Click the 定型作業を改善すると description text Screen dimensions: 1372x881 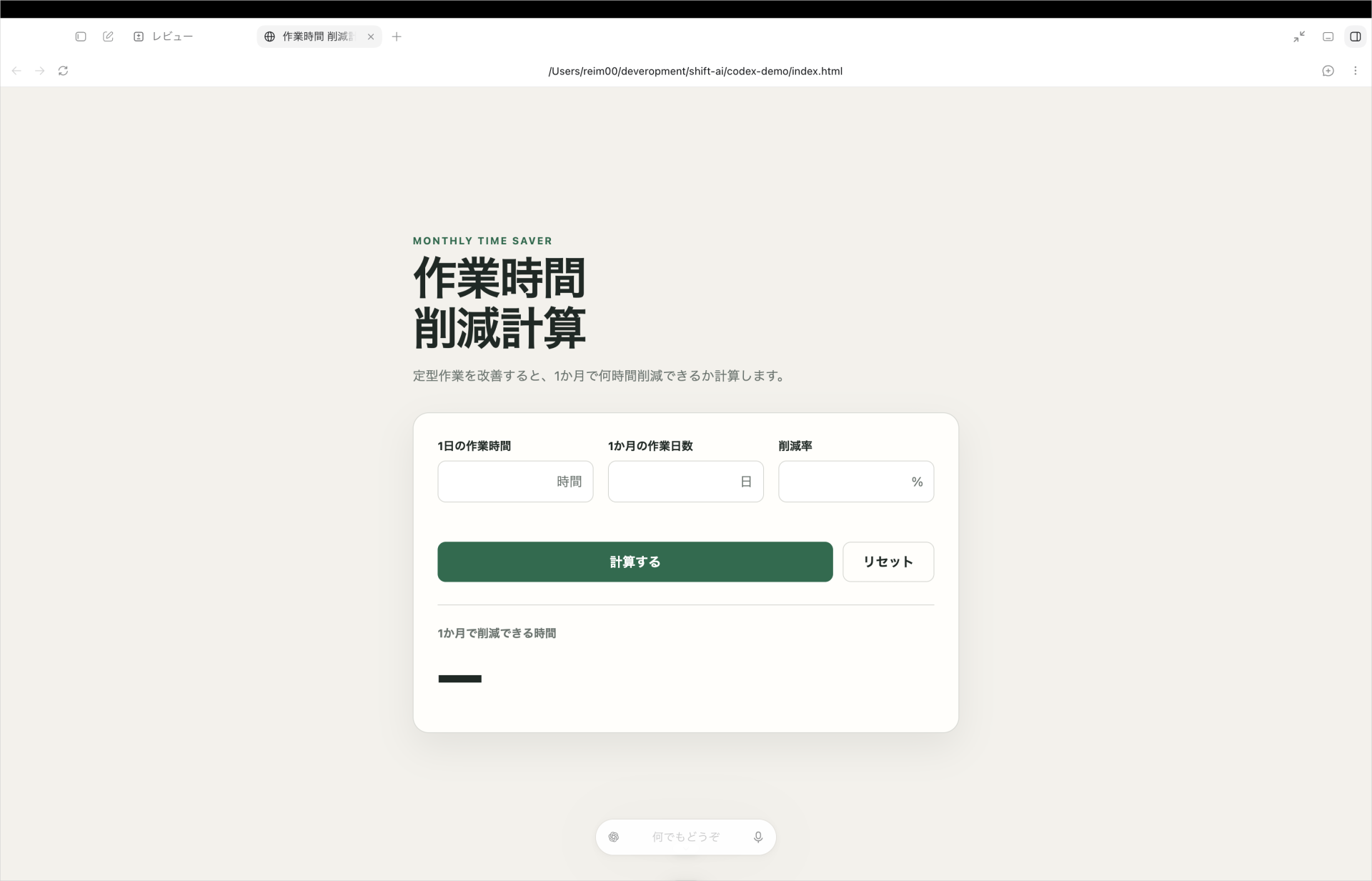pos(600,376)
